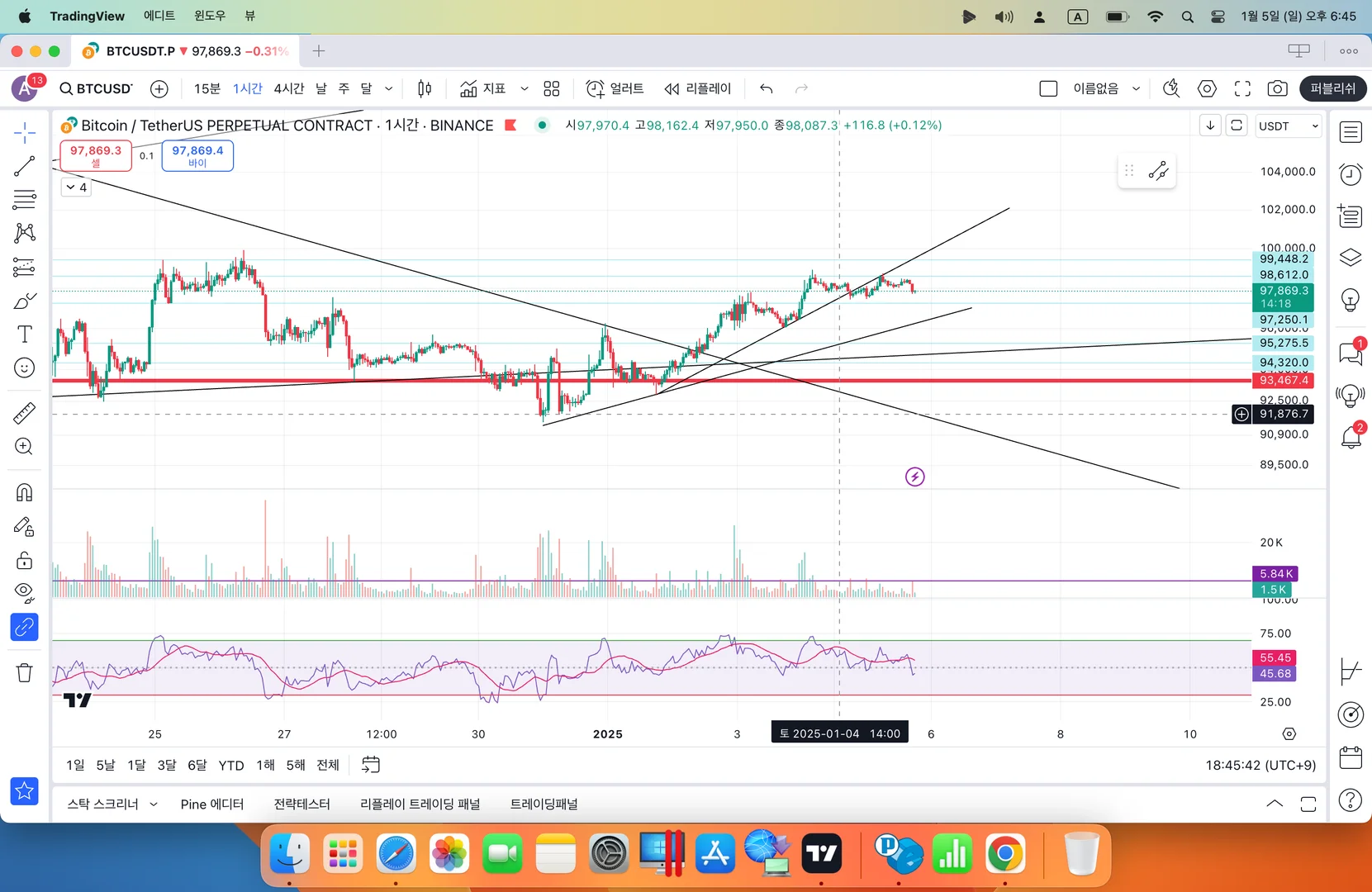The height and width of the screenshot is (892, 1372).
Task: Switch to 1시간 timeframe
Action: [247, 88]
